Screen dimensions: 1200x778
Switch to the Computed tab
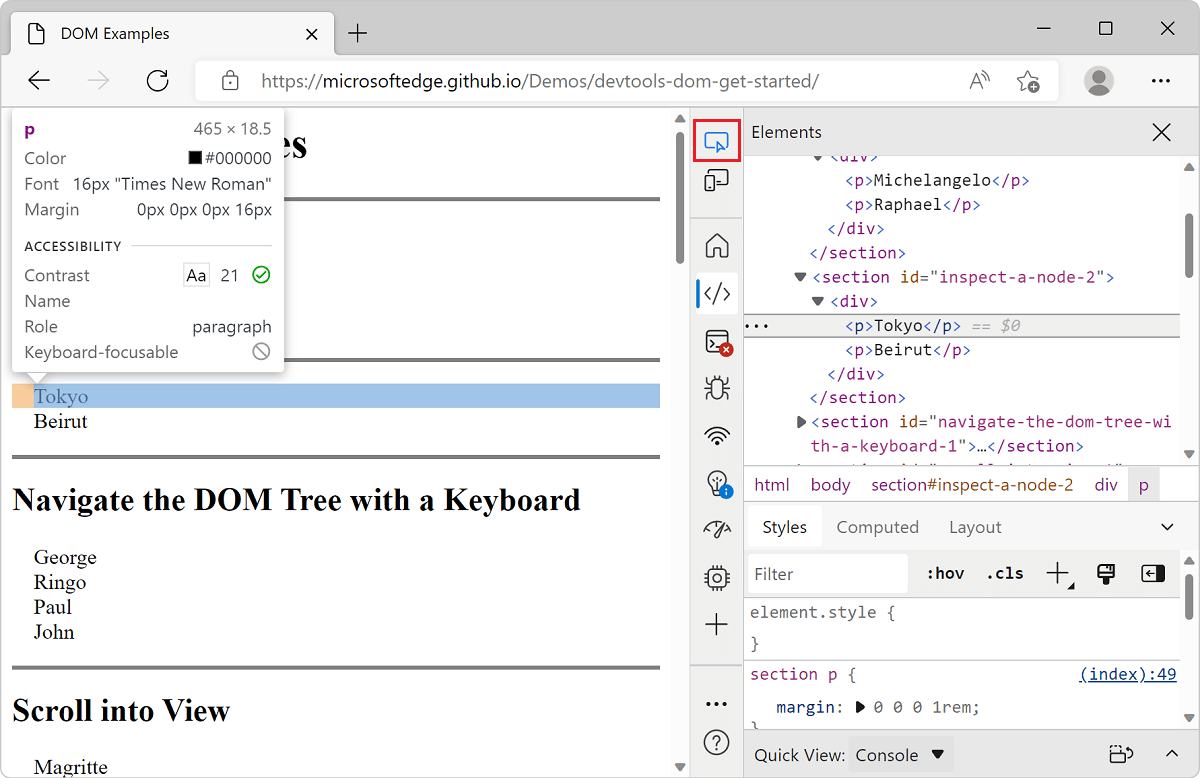877,526
